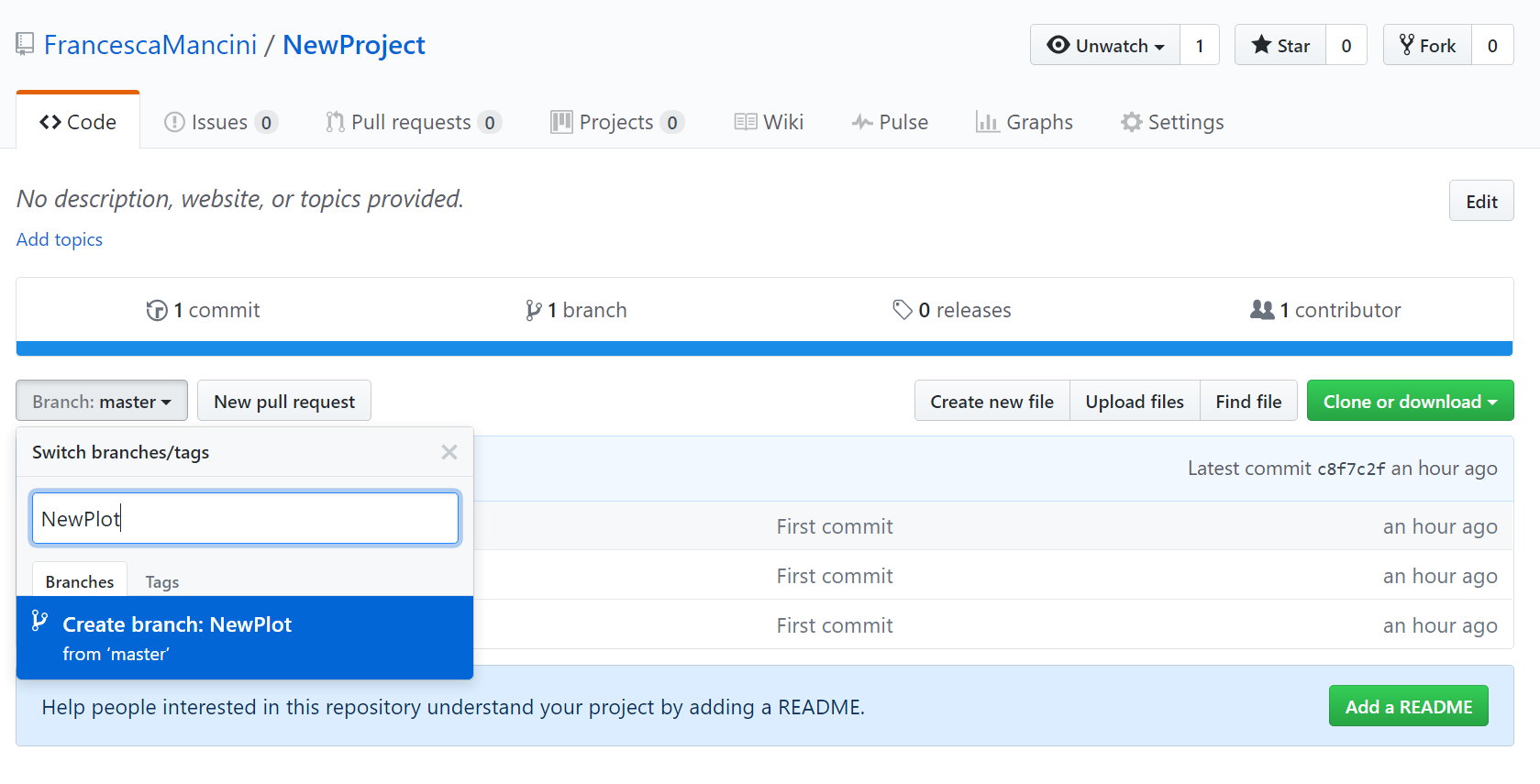Image resolution: width=1540 pixels, height=784 pixels.
Task: Select Create branch: NewPlot from master
Action: [x=245, y=637]
